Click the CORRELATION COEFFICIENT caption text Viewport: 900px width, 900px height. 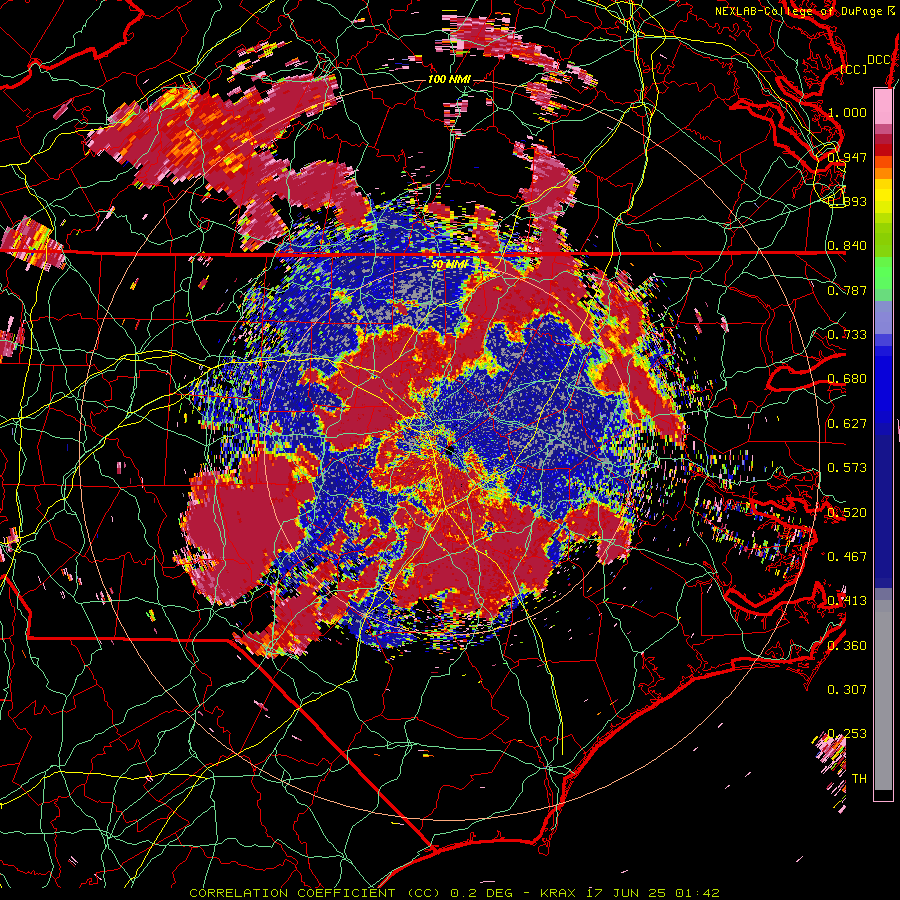point(292,893)
